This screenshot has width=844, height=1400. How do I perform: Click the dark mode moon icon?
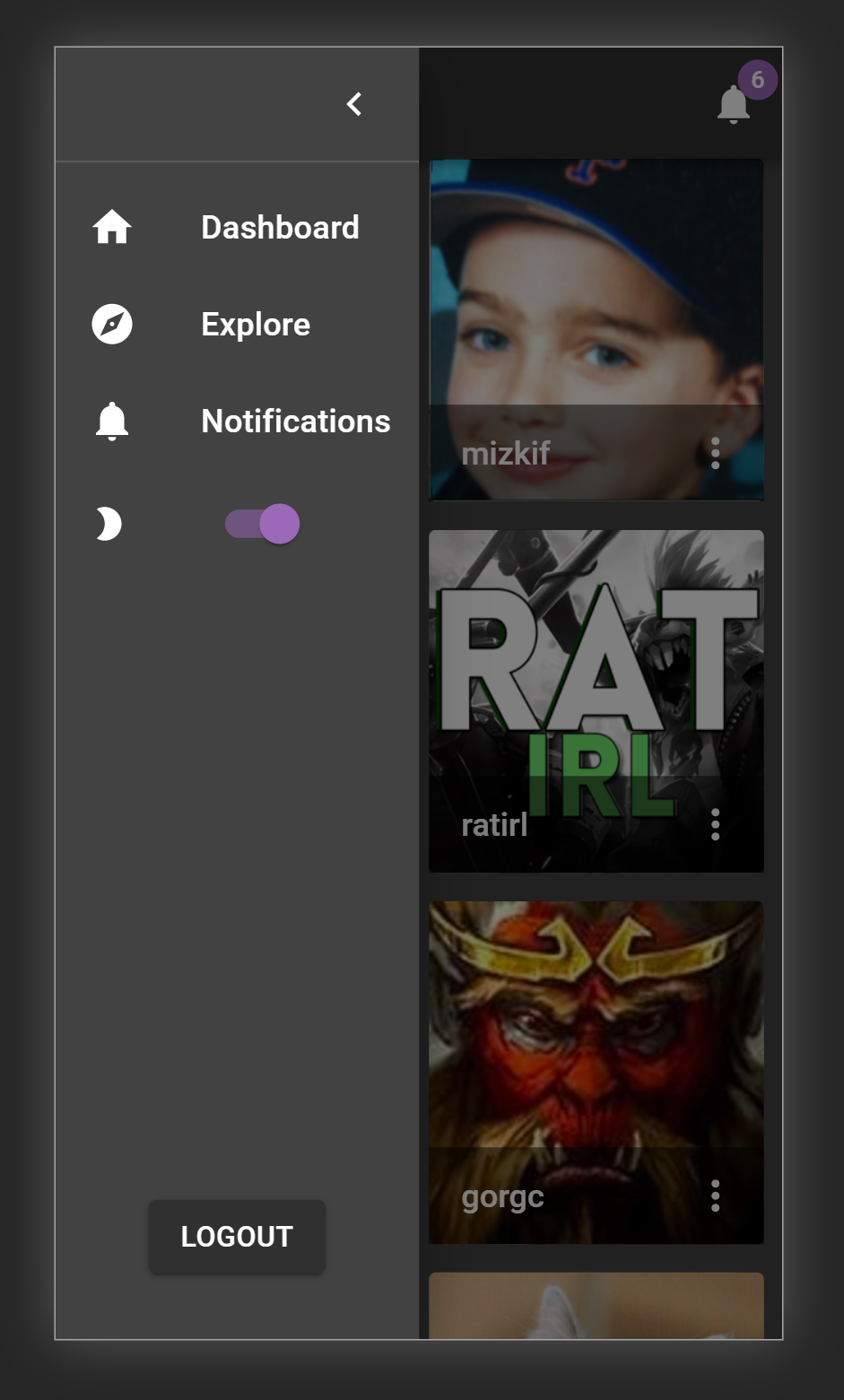(x=109, y=524)
